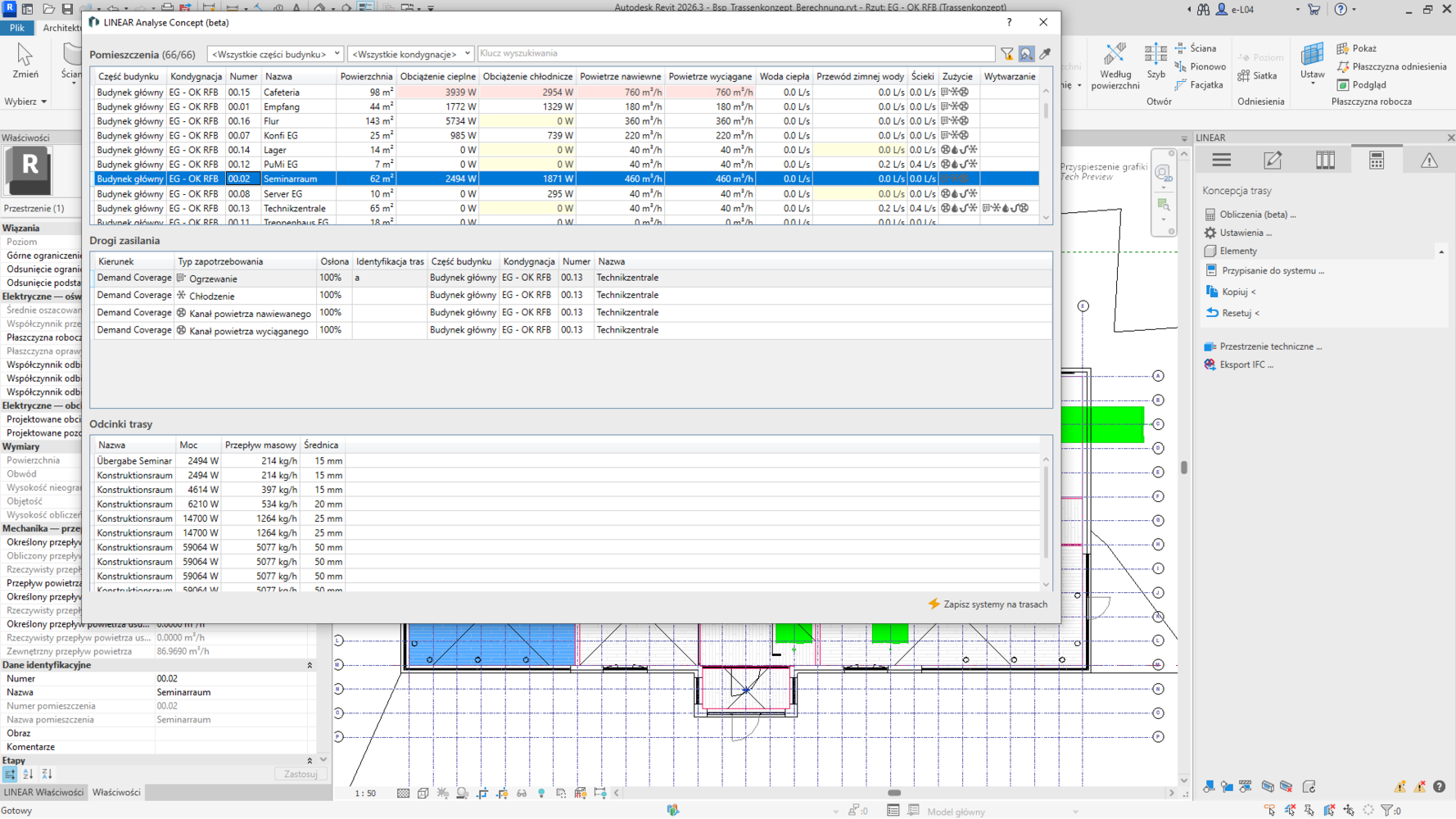Open the building parts filter dropdown
This screenshot has width=1456, height=819.
click(274, 54)
